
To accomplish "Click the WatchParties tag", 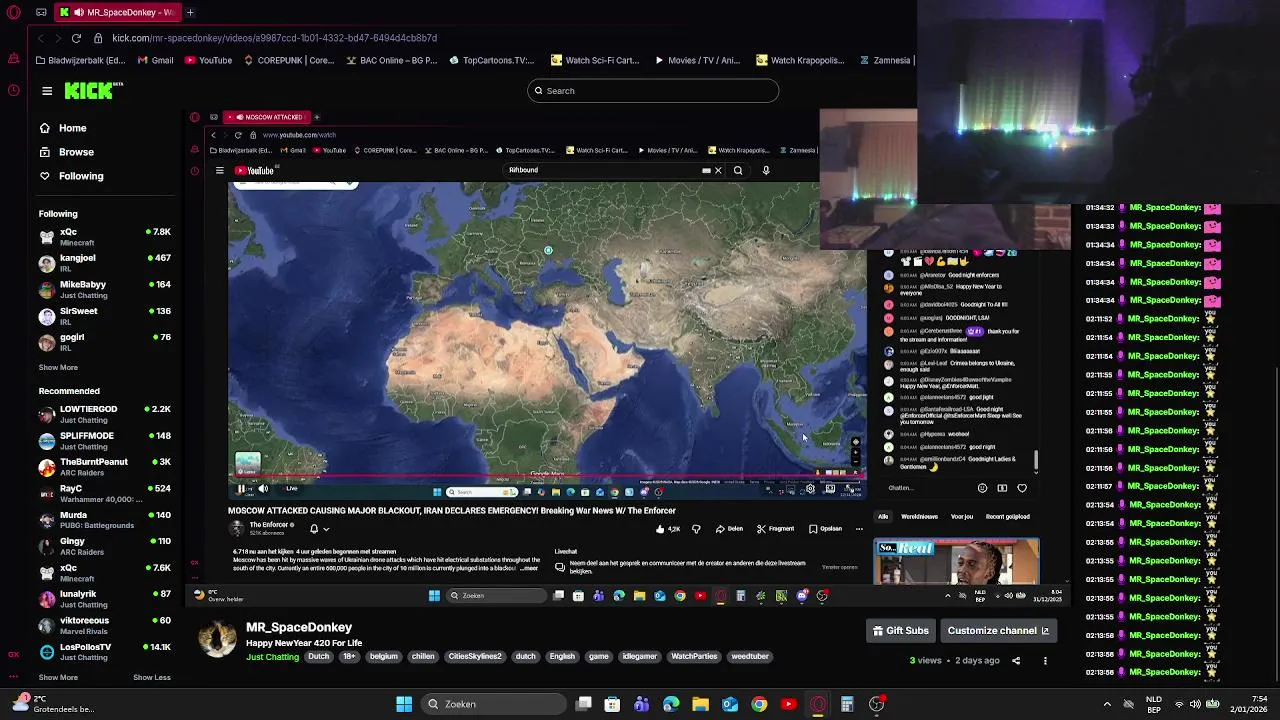I will [694, 657].
